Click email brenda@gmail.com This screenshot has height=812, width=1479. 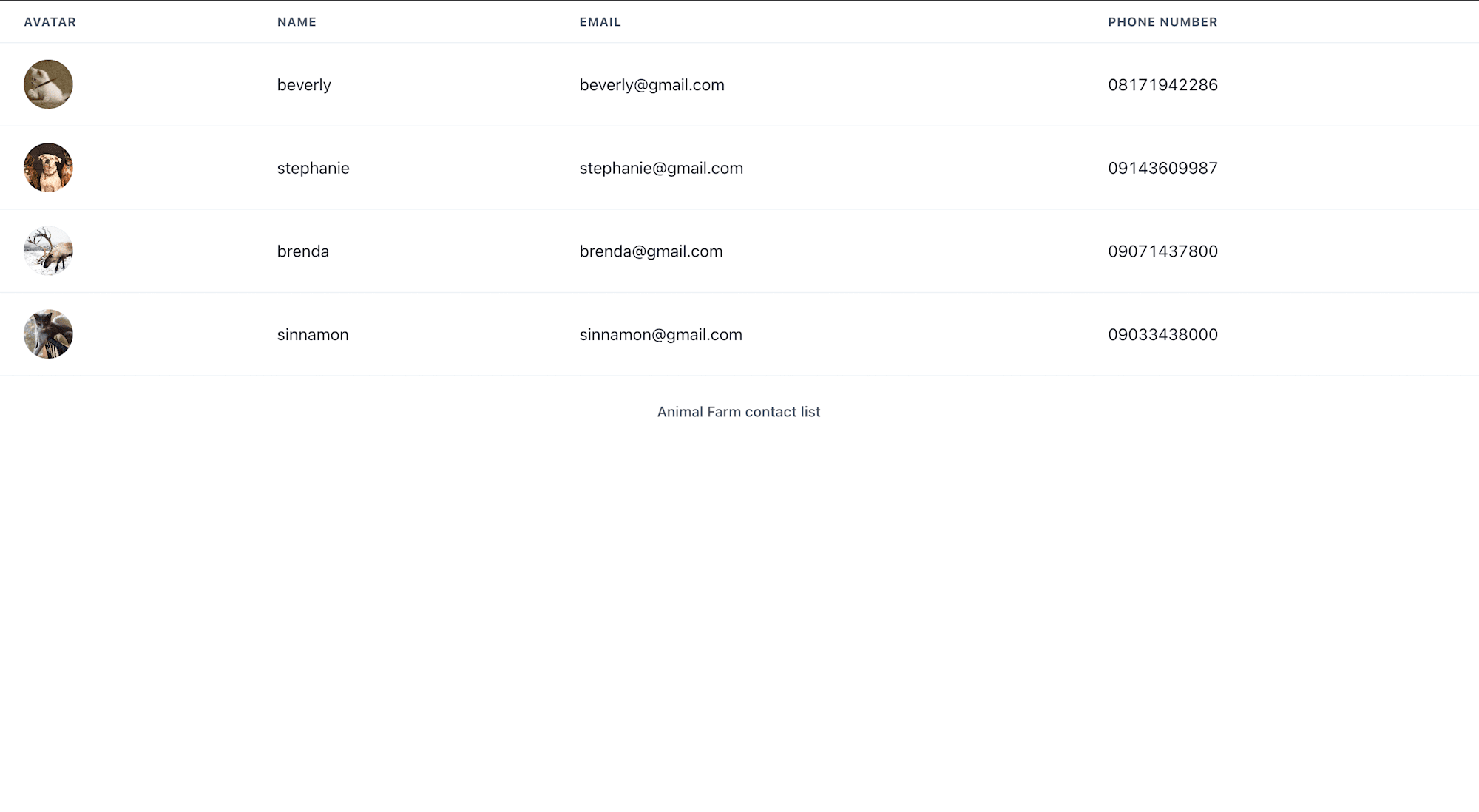(x=651, y=251)
